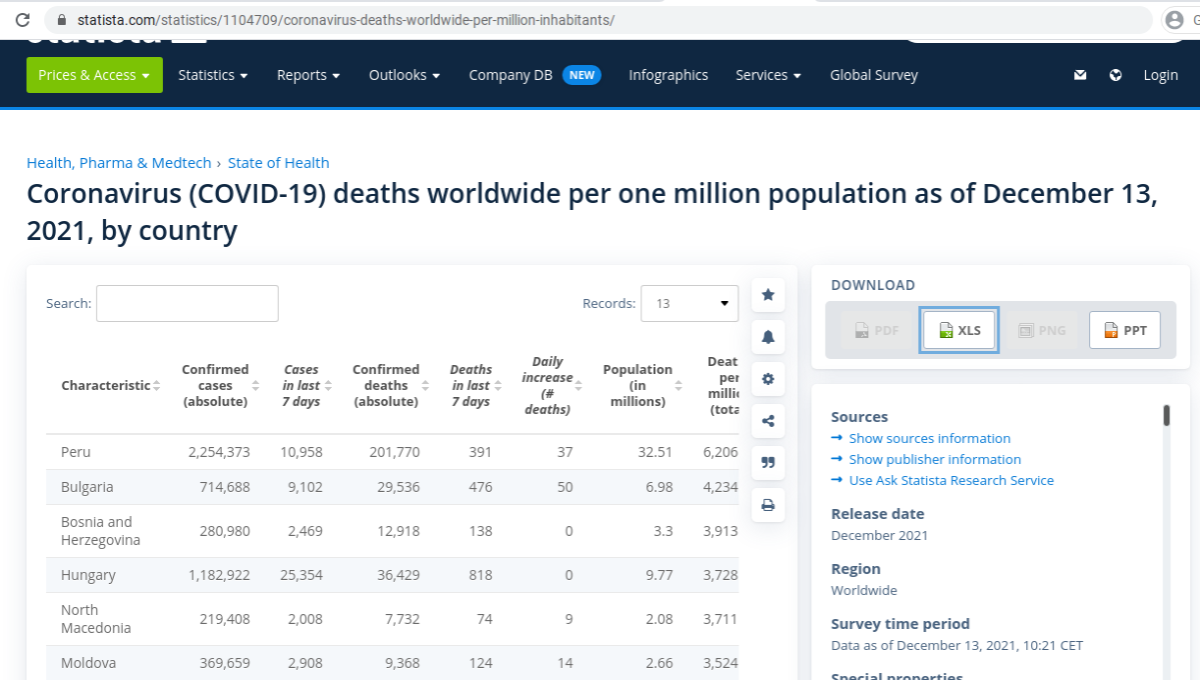
Task: Click the State of Health breadcrumb
Action: click(x=278, y=163)
